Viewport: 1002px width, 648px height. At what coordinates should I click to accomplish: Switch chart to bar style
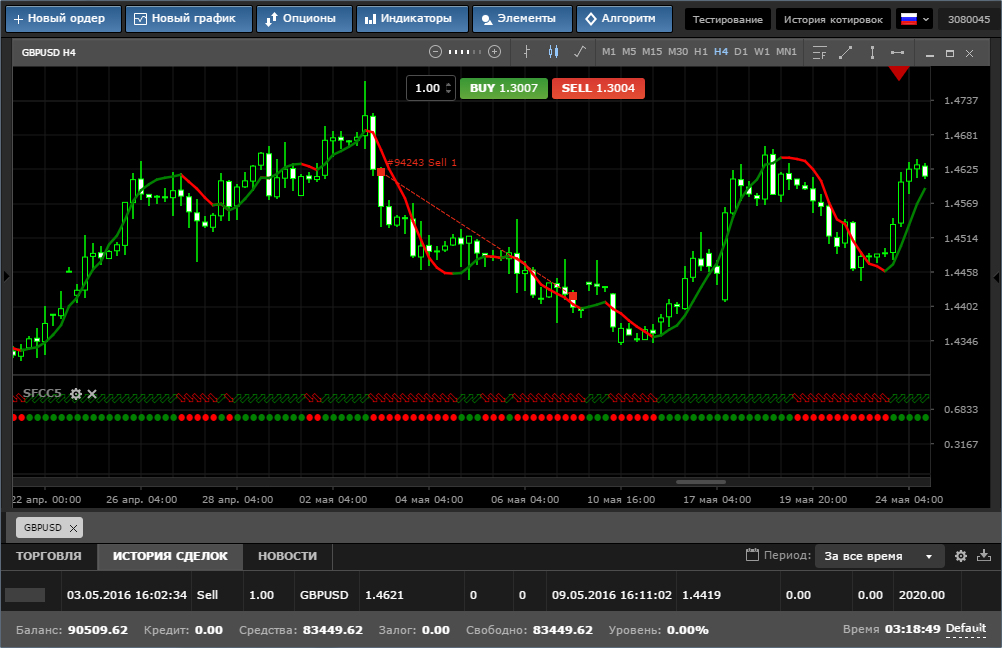(x=527, y=52)
